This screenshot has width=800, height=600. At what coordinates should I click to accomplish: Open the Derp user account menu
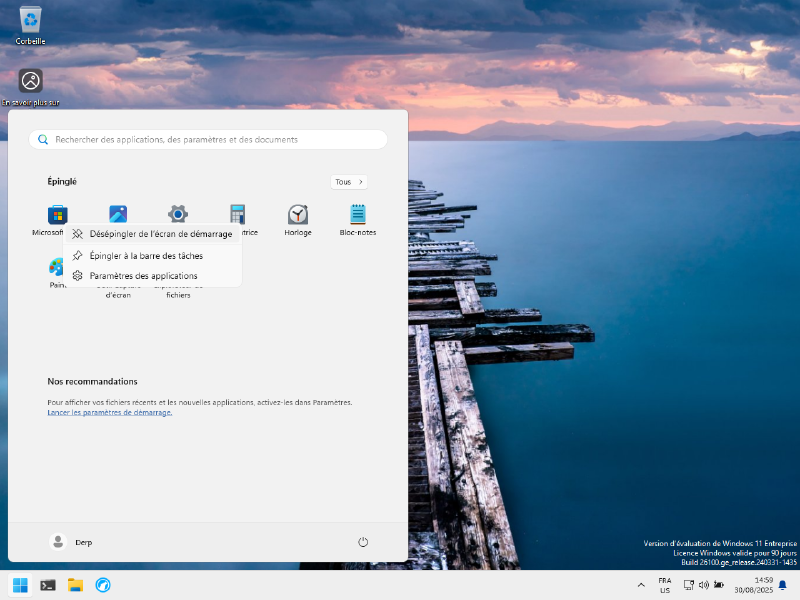point(72,541)
